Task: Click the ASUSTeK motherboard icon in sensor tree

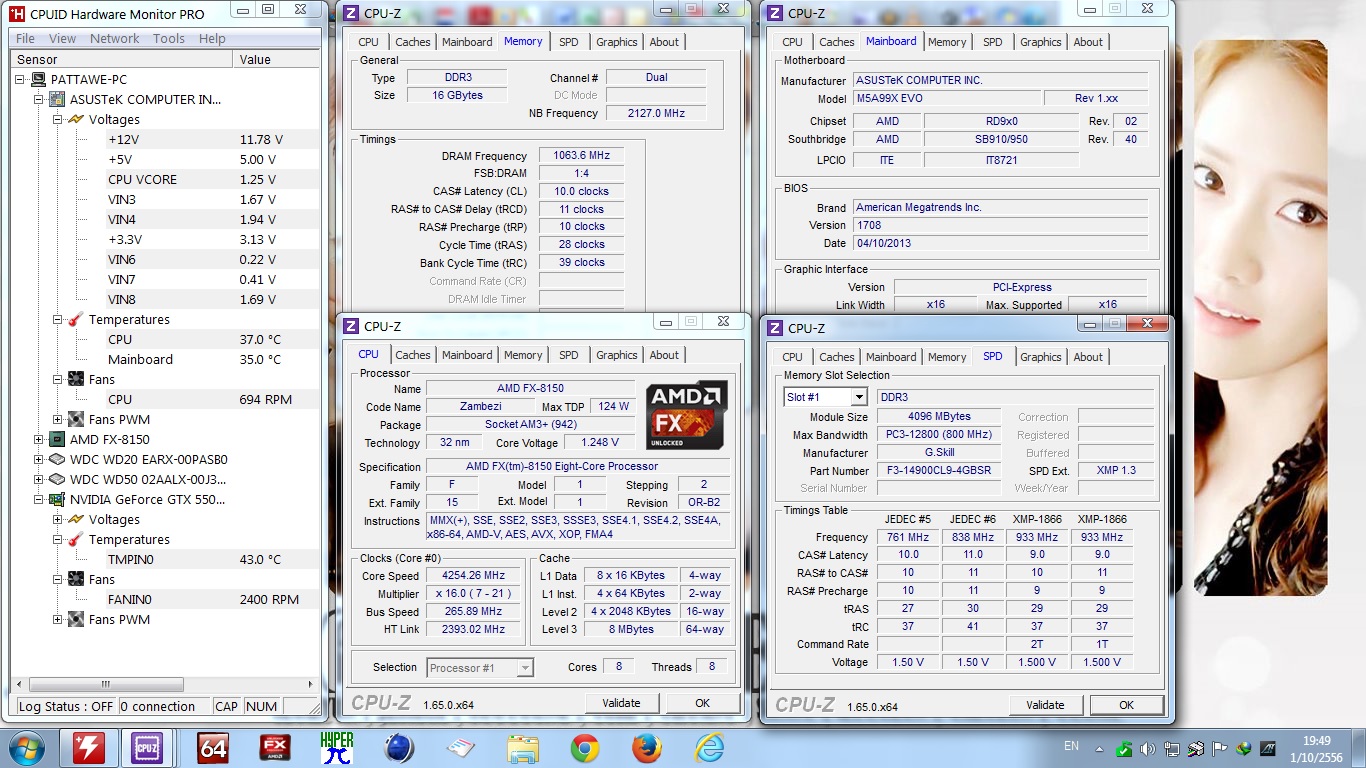Action: [x=59, y=99]
